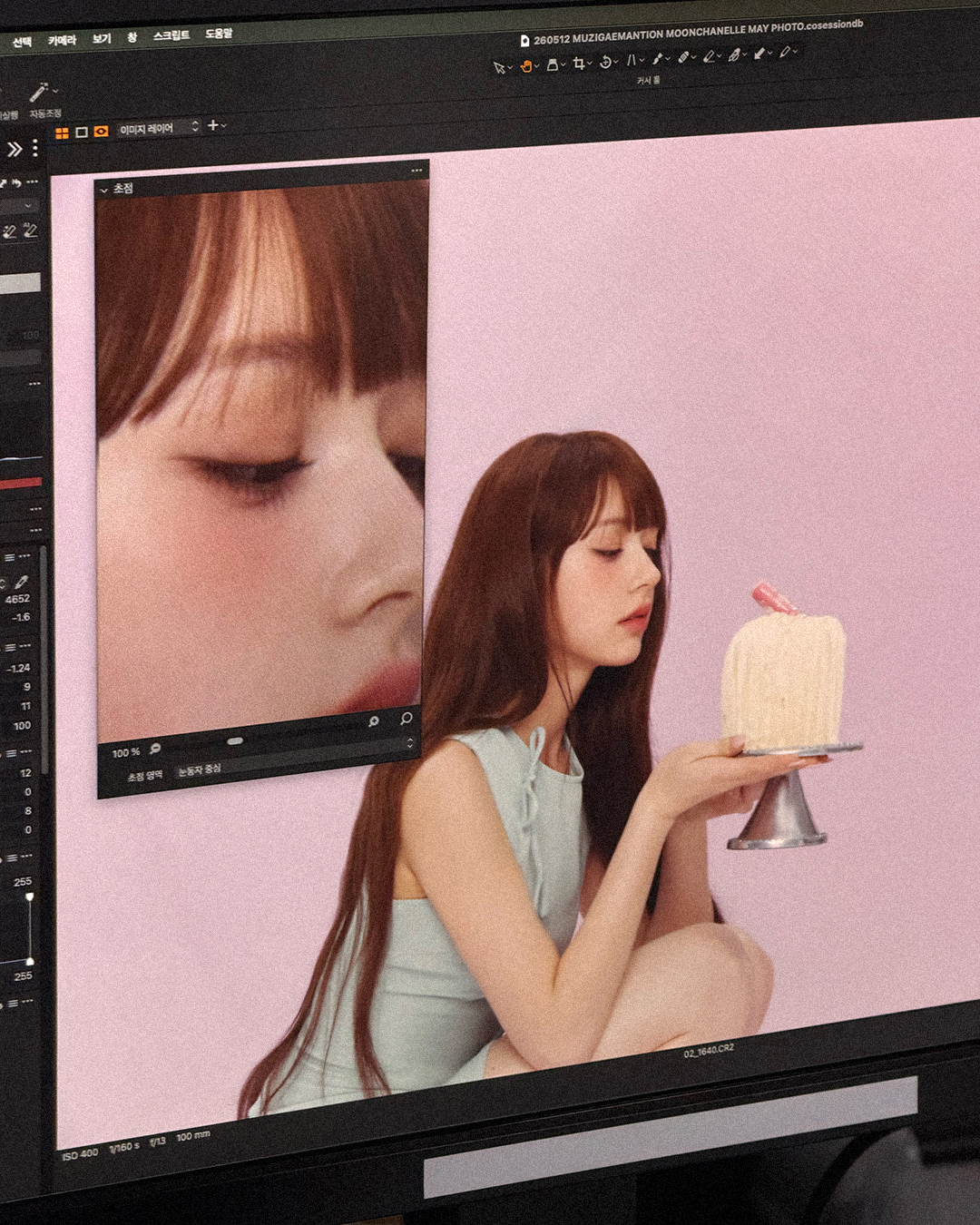Switch to the single-image viewer mode
This screenshot has height=1225, width=980.
point(82,132)
